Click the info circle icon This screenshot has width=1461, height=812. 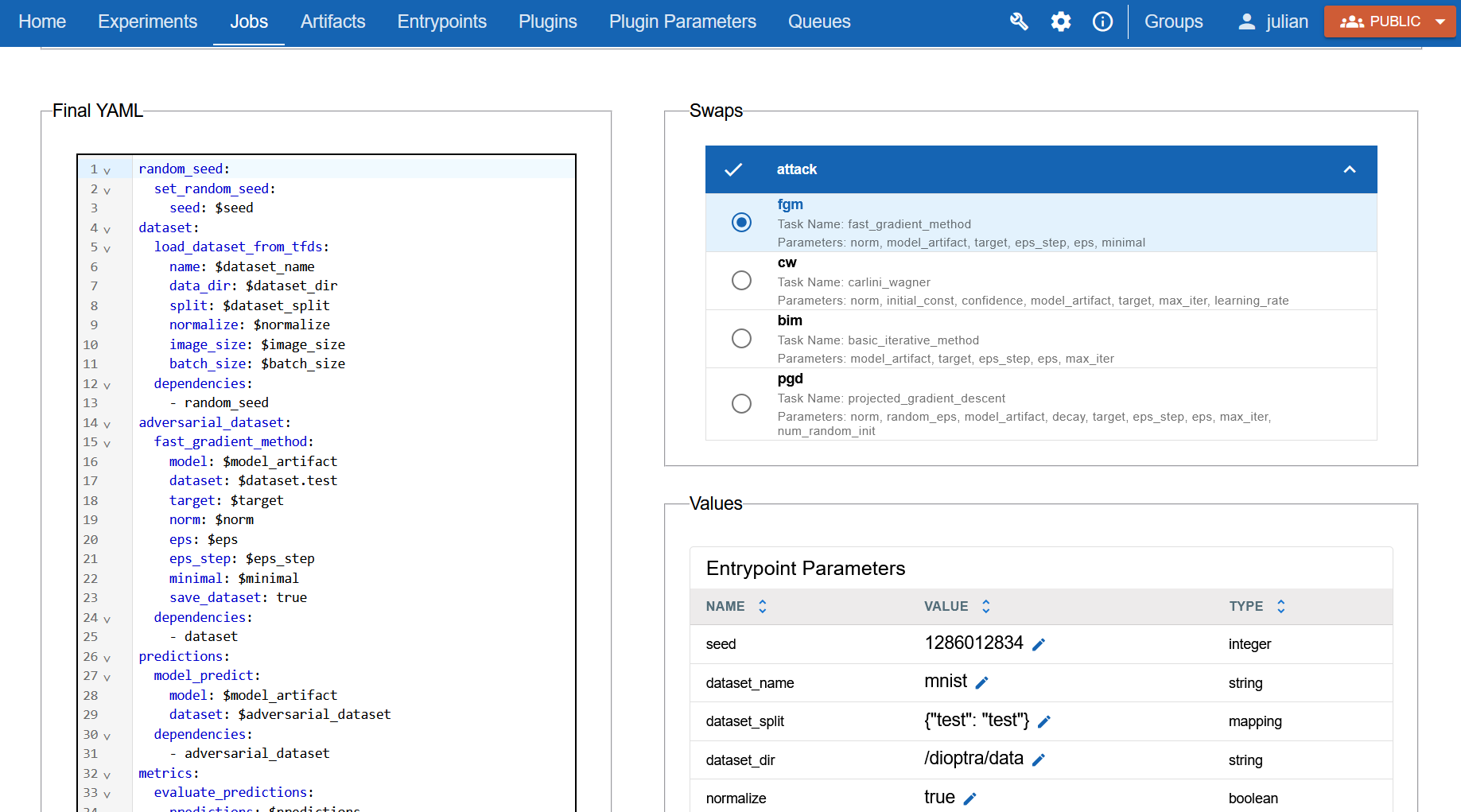pos(1102,21)
